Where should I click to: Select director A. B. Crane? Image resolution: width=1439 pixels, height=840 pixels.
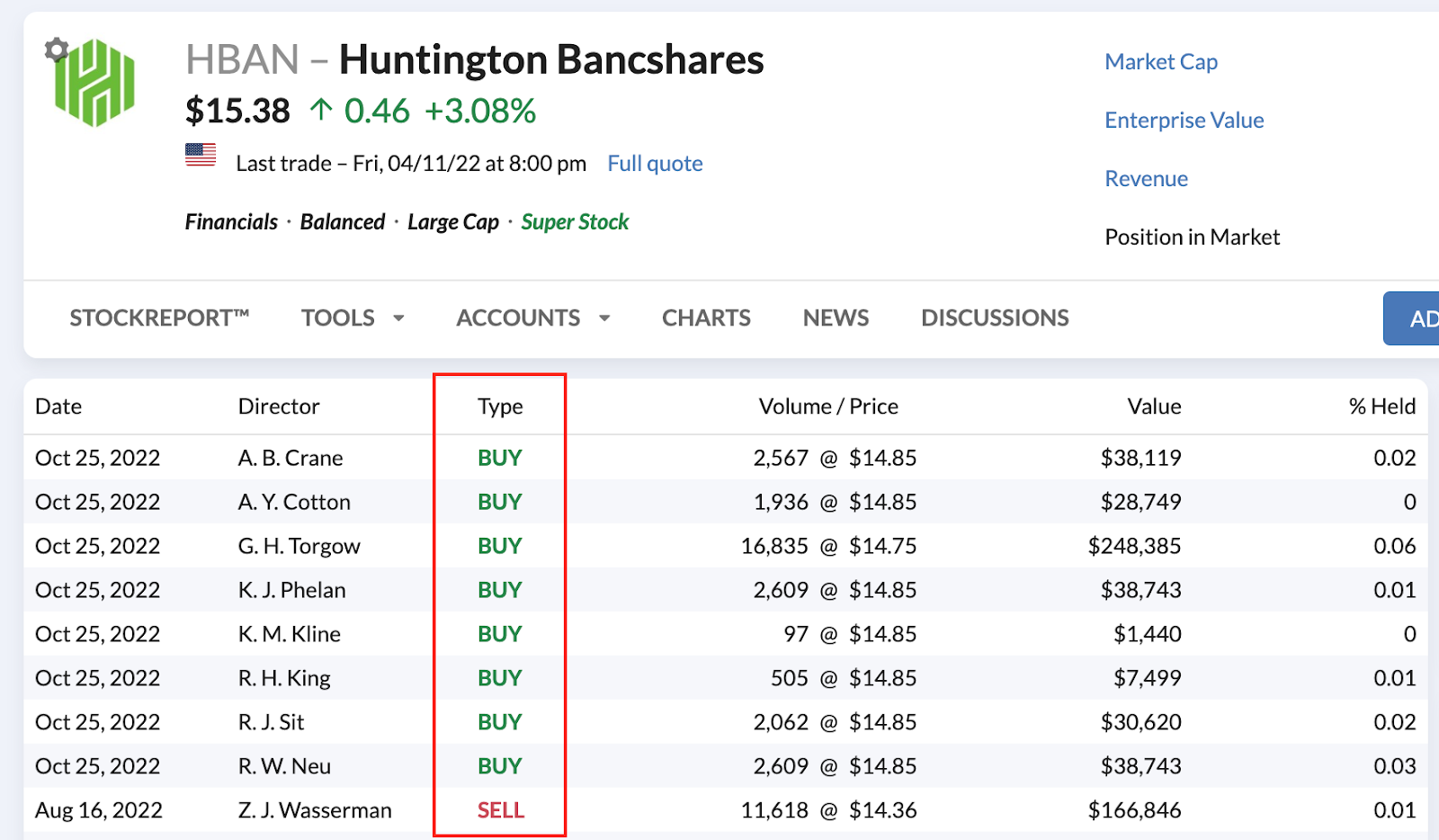tap(290, 459)
